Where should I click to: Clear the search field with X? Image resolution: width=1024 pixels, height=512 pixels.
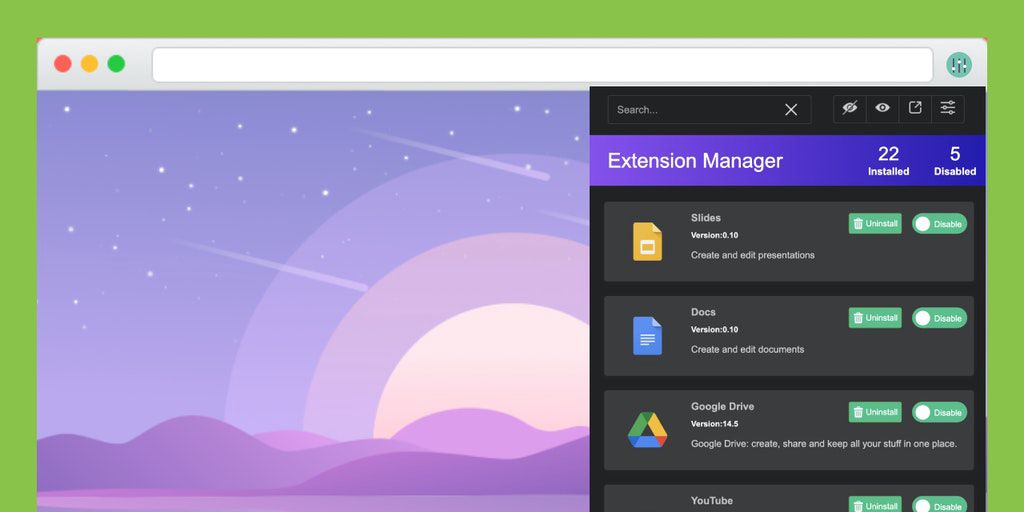(791, 110)
